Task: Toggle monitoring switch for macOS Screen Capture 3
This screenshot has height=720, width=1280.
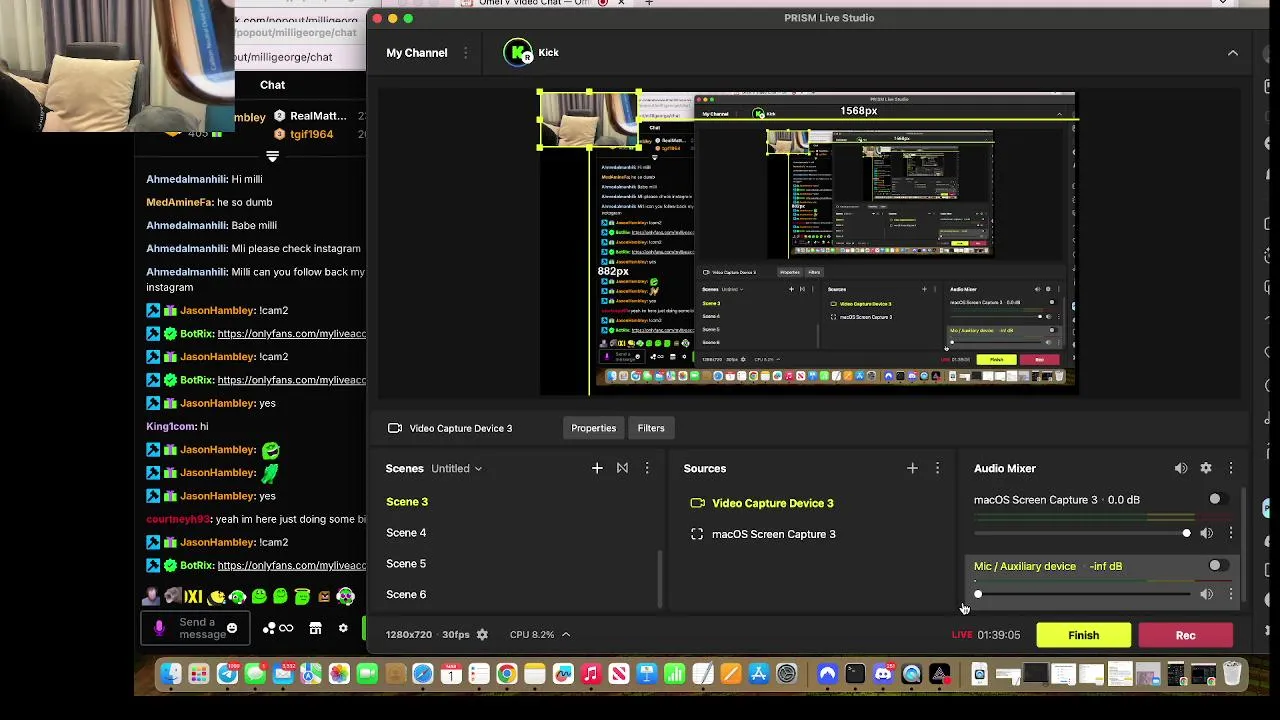Action: click(1216, 499)
